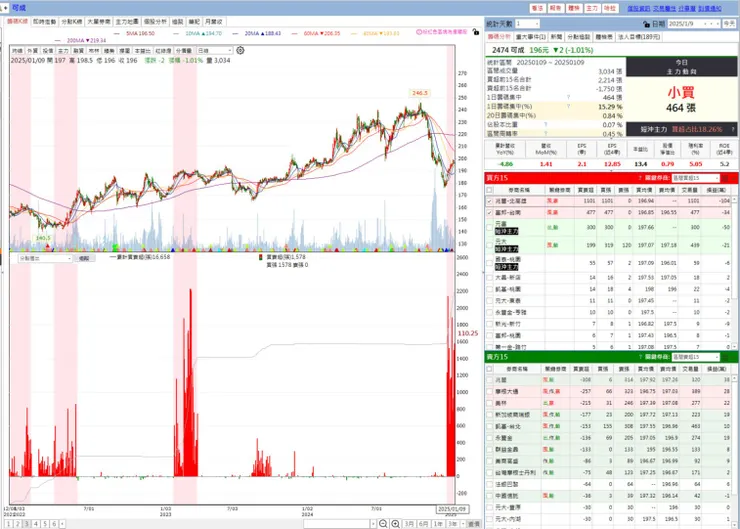Click the zoom in magnifier icon

[395, 524]
